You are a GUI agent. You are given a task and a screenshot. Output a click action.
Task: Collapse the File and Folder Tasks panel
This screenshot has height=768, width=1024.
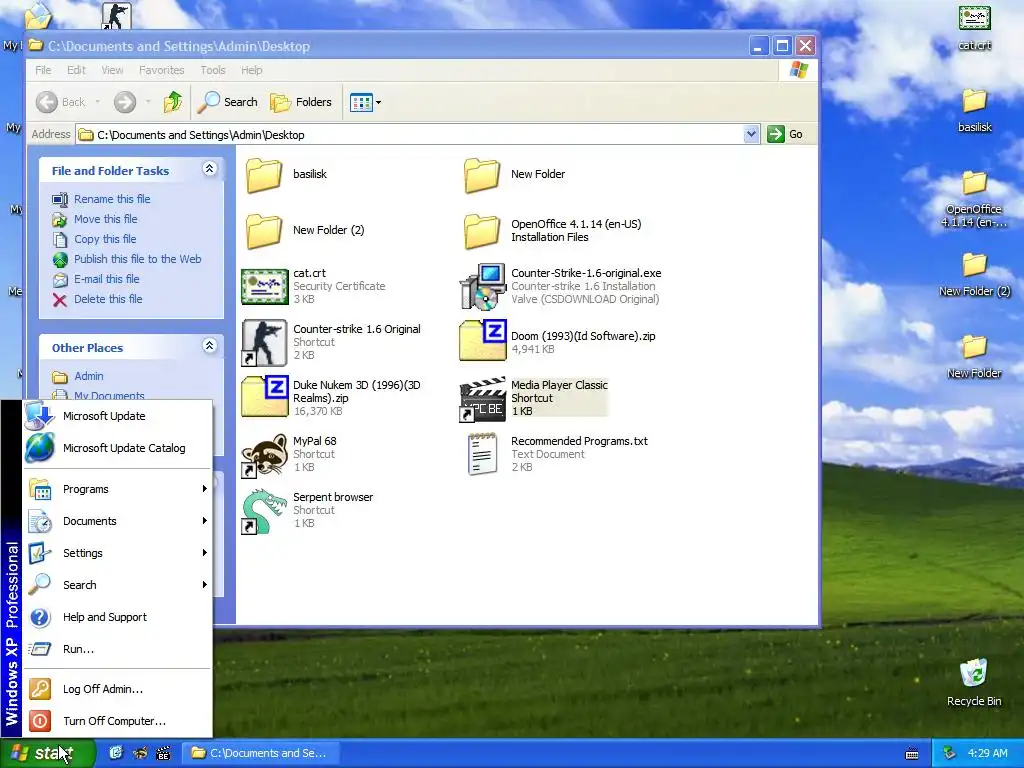(210, 169)
